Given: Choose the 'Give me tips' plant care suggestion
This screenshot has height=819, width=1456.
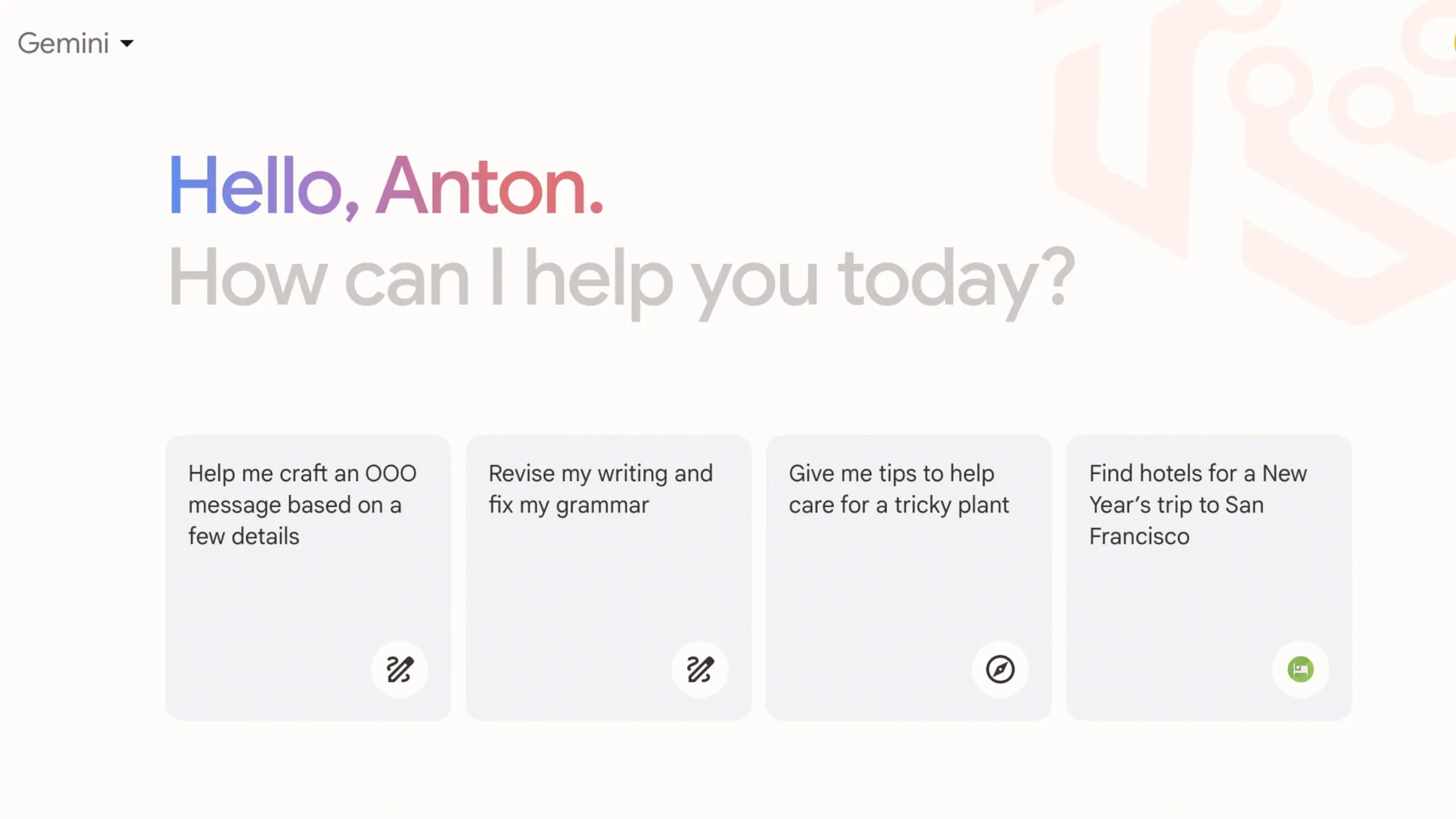Looking at the screenshot, I should tap(899, 489).
